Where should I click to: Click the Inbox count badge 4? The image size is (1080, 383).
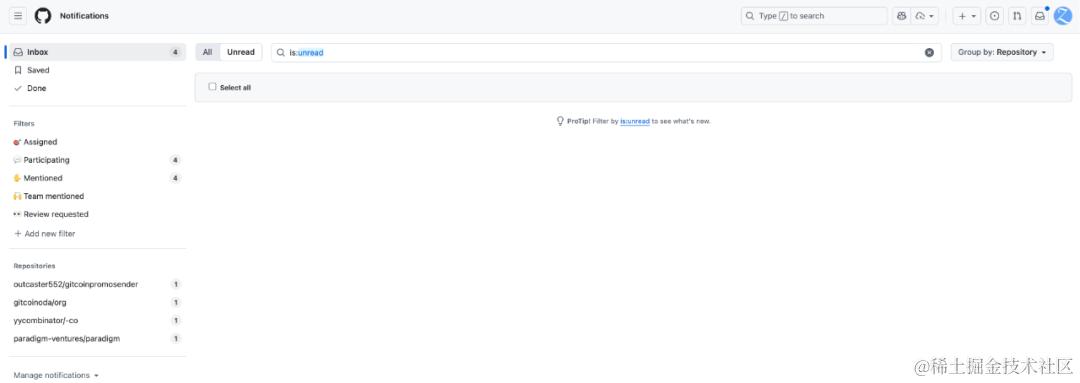click(x=175, y=52)
